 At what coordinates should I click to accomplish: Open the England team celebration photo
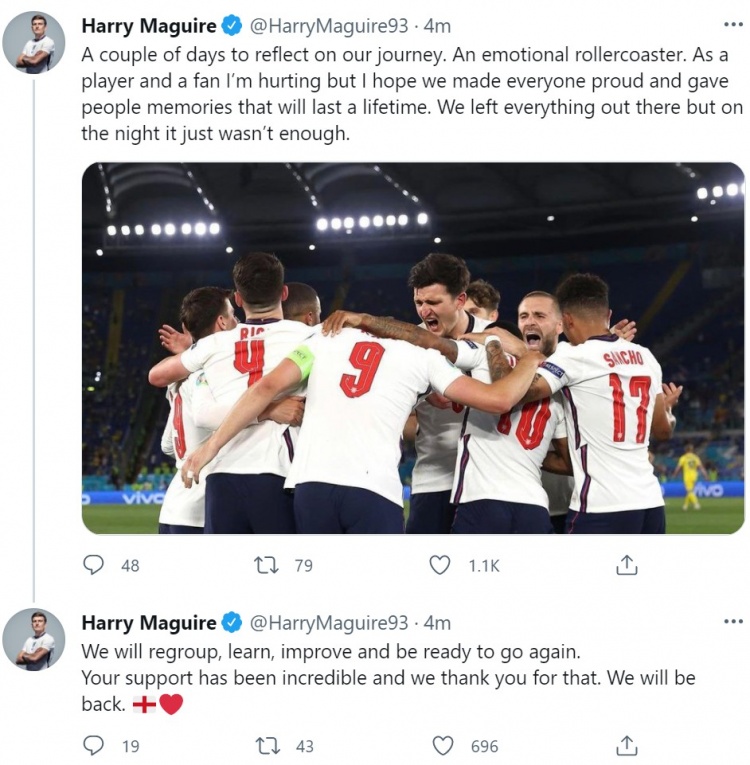[413, 348]
